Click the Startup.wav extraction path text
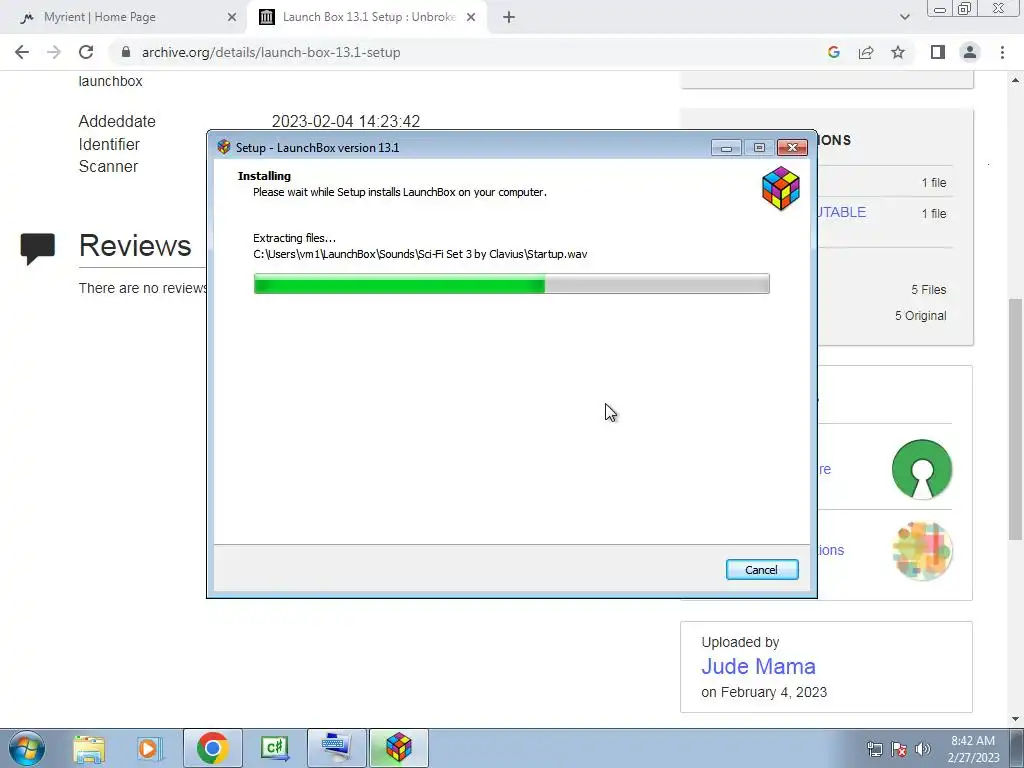This screenshot has height=768, width=1024. pos(420,254)
